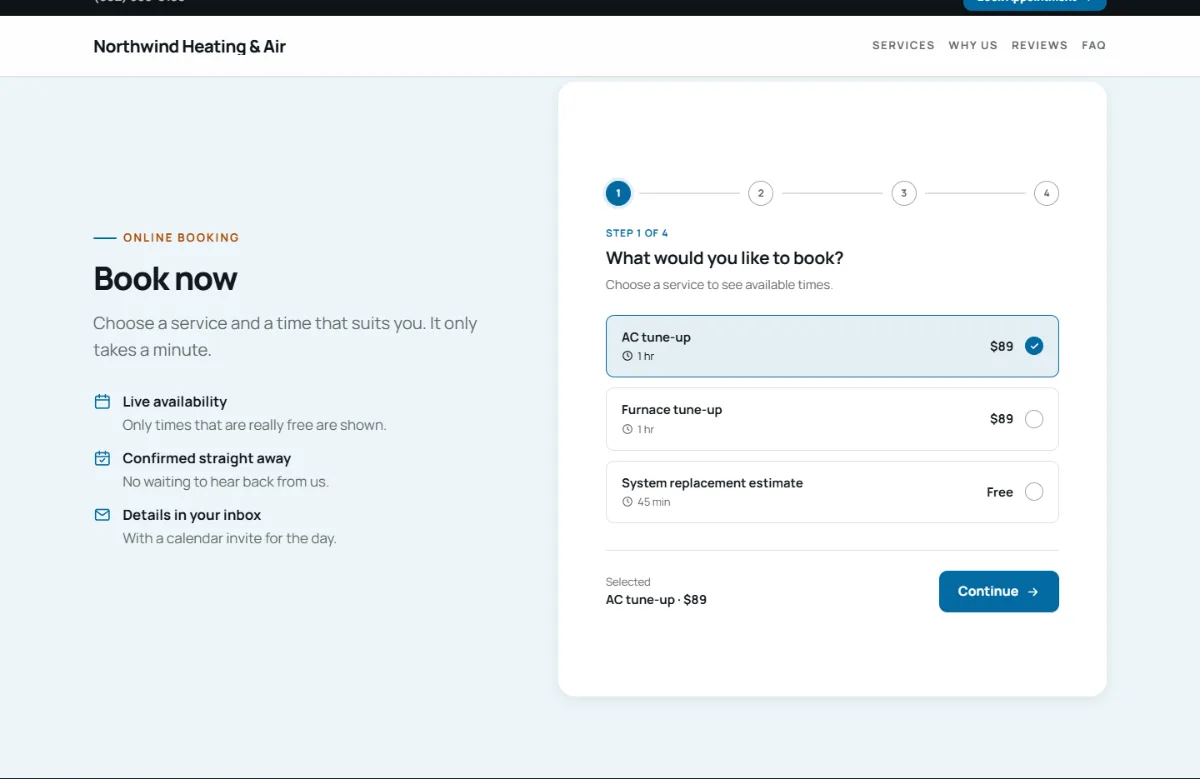Open the FAQ nav link

click(1094, 46)
